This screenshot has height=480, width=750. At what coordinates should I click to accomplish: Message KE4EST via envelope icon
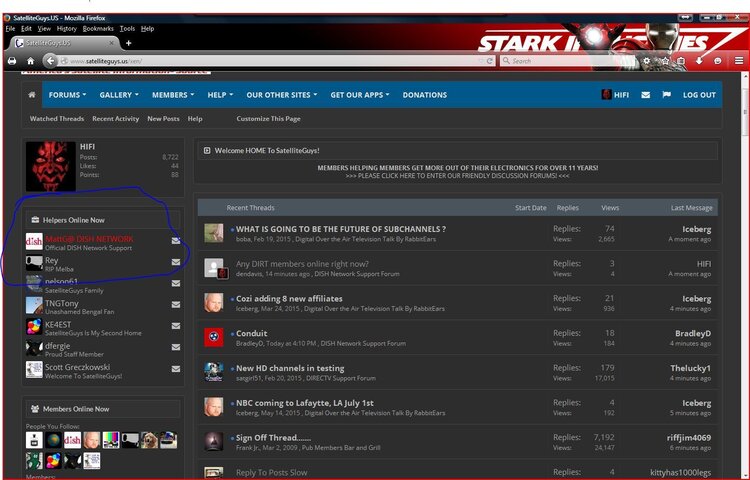pyautogui.click(x=176, y=326)
